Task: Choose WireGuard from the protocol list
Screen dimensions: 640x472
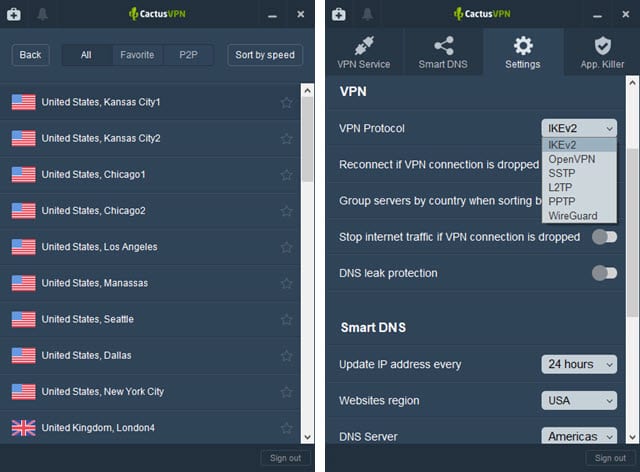Action: point(573,215)
